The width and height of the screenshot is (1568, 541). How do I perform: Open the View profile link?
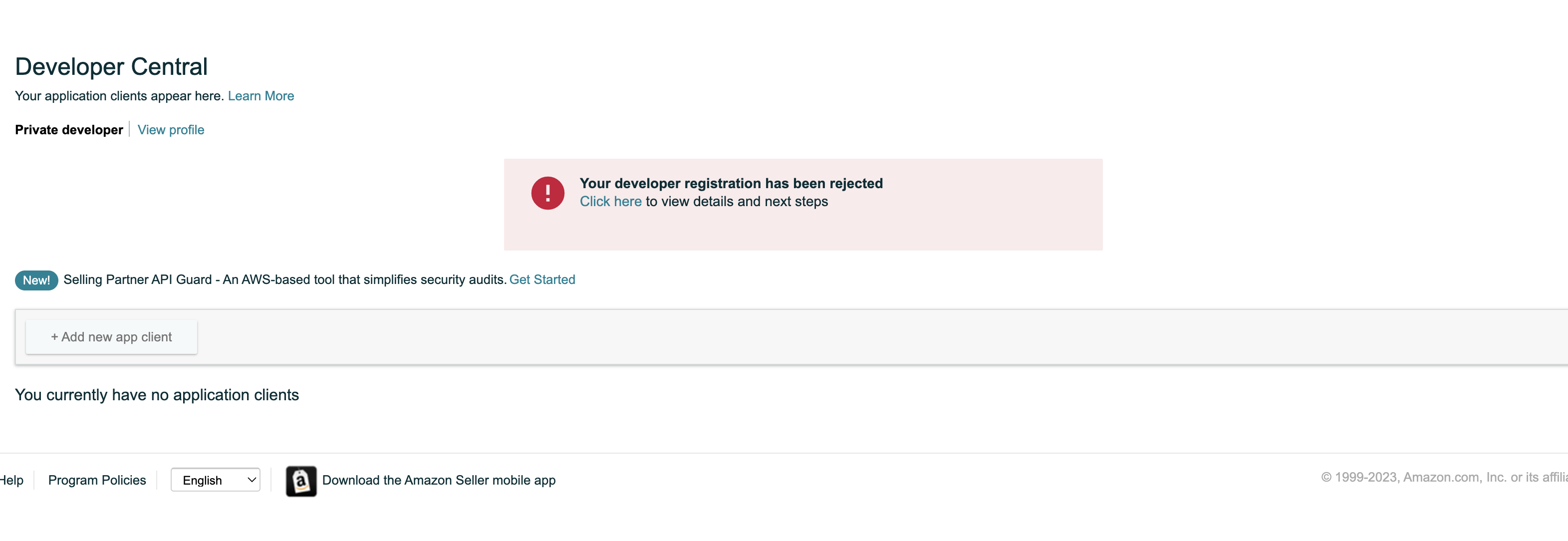click(x=171, y=130)
